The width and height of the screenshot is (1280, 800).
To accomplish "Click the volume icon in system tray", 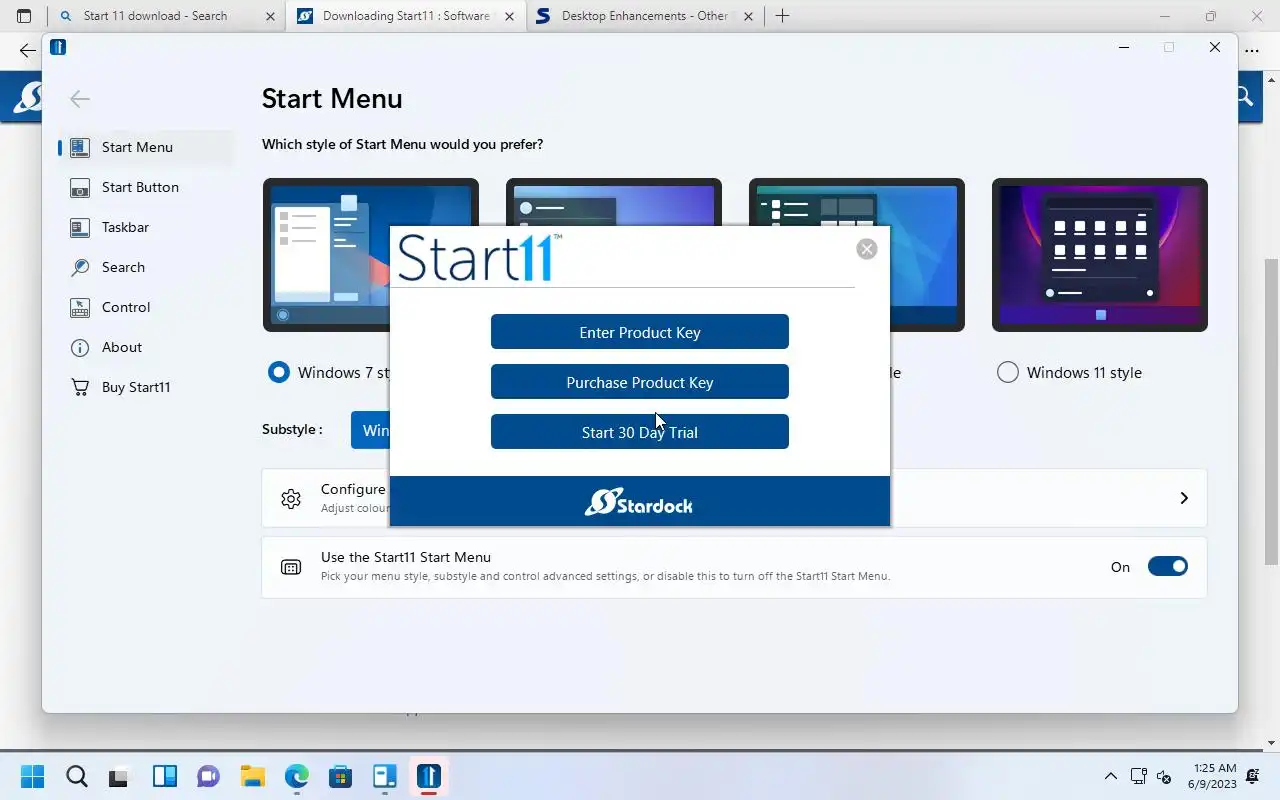I will (x=1164, y=776).
